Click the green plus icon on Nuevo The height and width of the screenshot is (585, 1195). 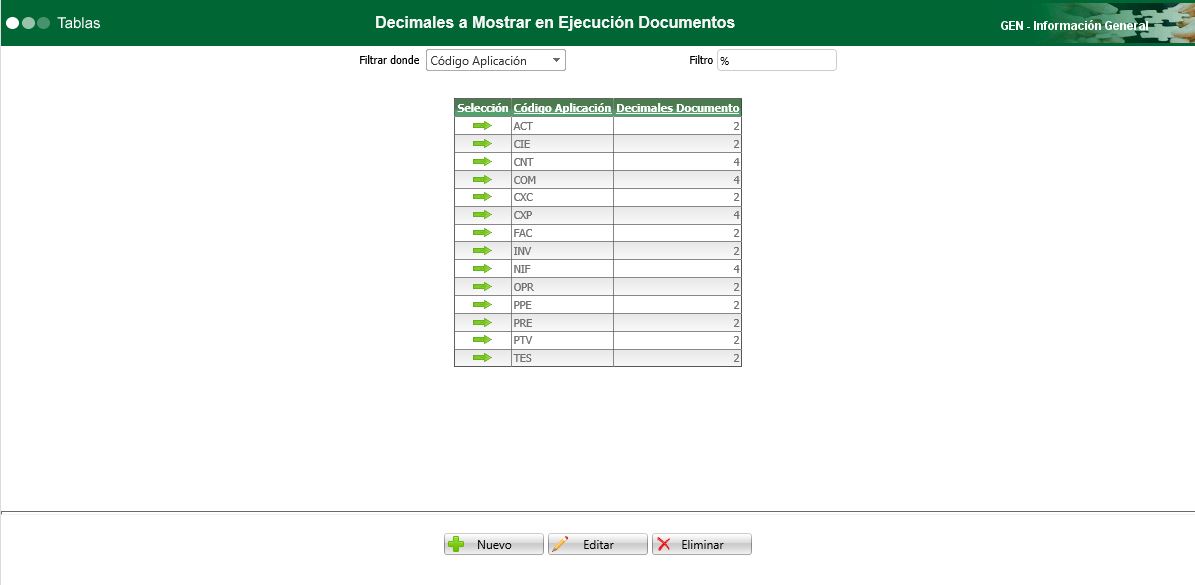(456, 543)
